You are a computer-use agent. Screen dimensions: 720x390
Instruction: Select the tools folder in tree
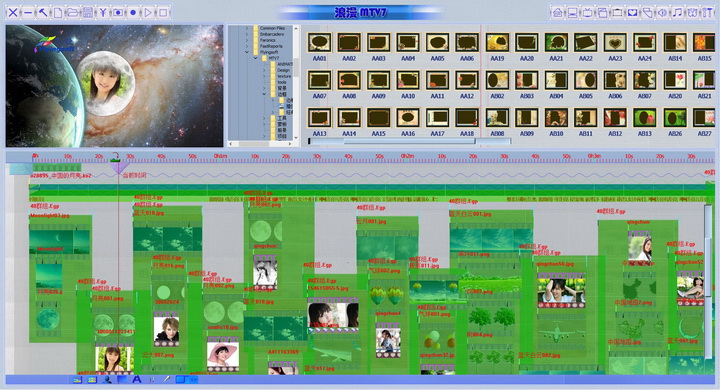click(x=281, y=82)
